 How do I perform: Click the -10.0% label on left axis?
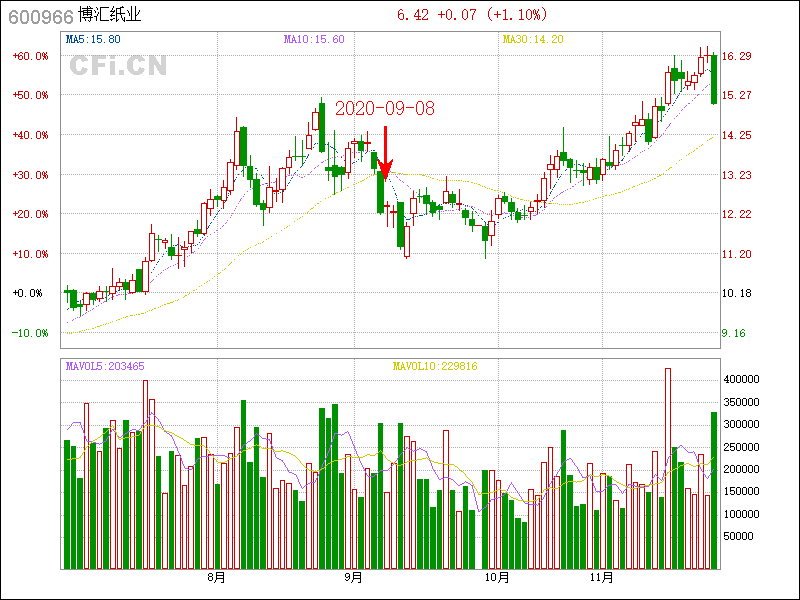pos(30,333)
